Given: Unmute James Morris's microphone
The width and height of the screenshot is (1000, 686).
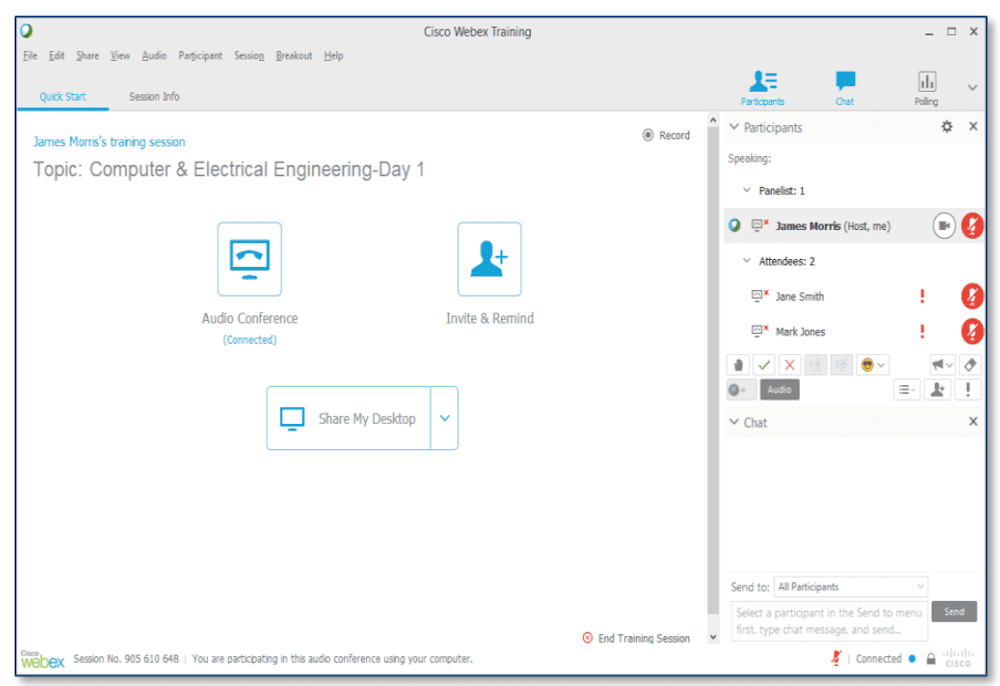Looking at the screenshot, I should click(972, 226).
